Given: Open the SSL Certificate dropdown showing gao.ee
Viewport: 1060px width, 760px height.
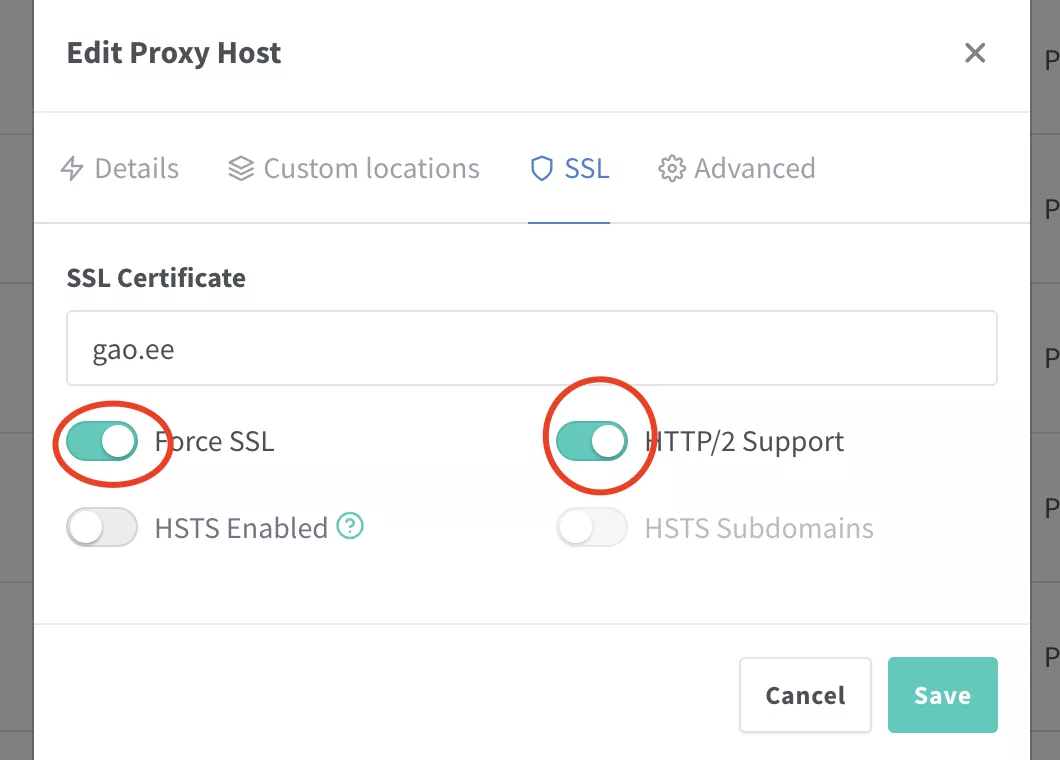Looking at the screenshot, I should pyautogui.click(x=532, y=348).
